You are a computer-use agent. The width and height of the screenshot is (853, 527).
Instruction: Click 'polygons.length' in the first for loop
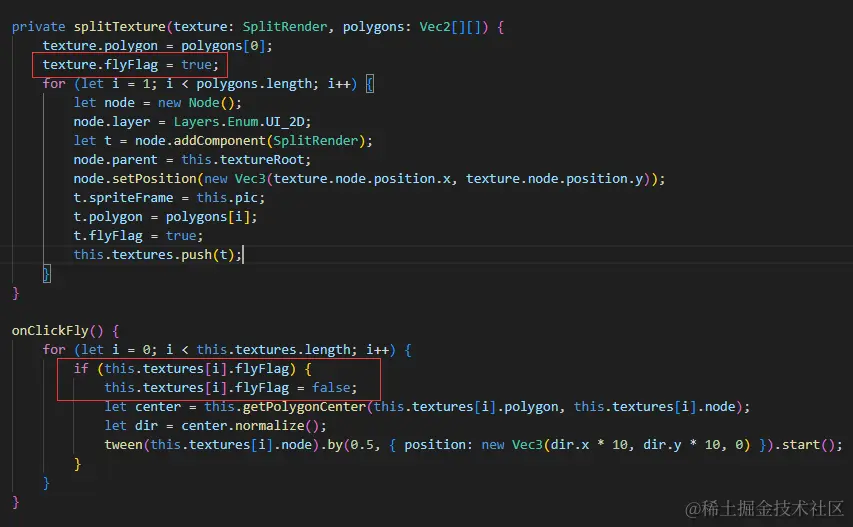[255, 84]
